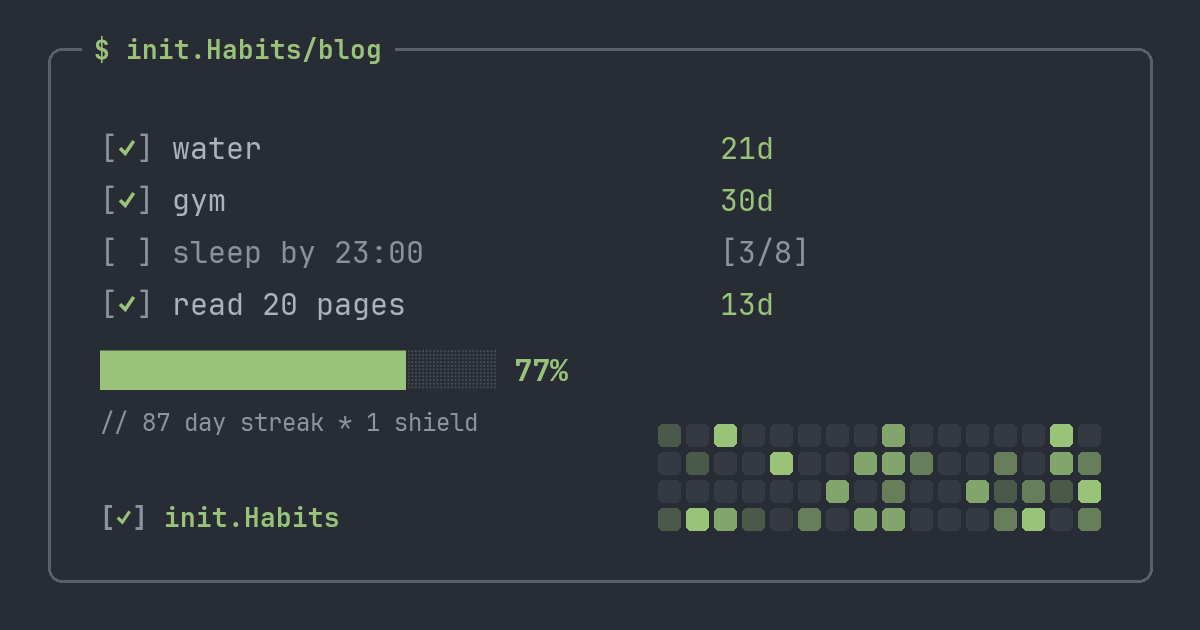Click the dotted unfilled progress bar section
The width and height of the screenshot is (1200, 630).
451,370
